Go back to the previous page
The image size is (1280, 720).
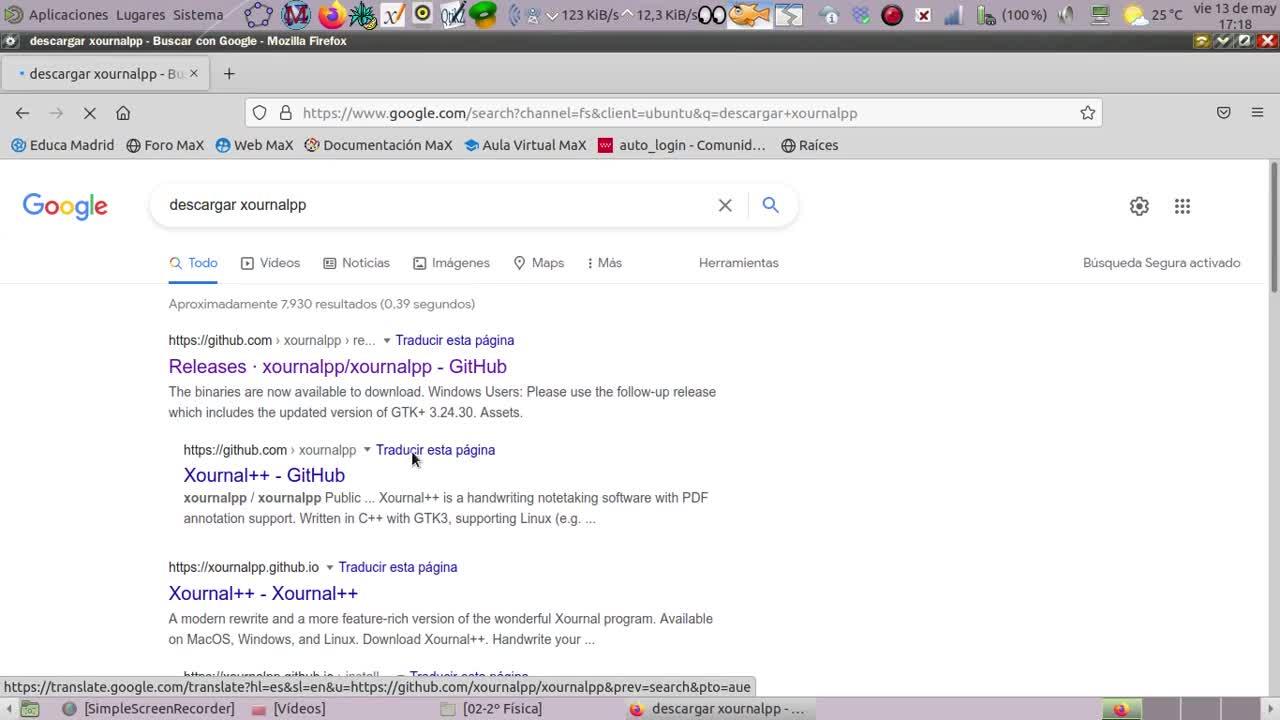tap(22, 113)
